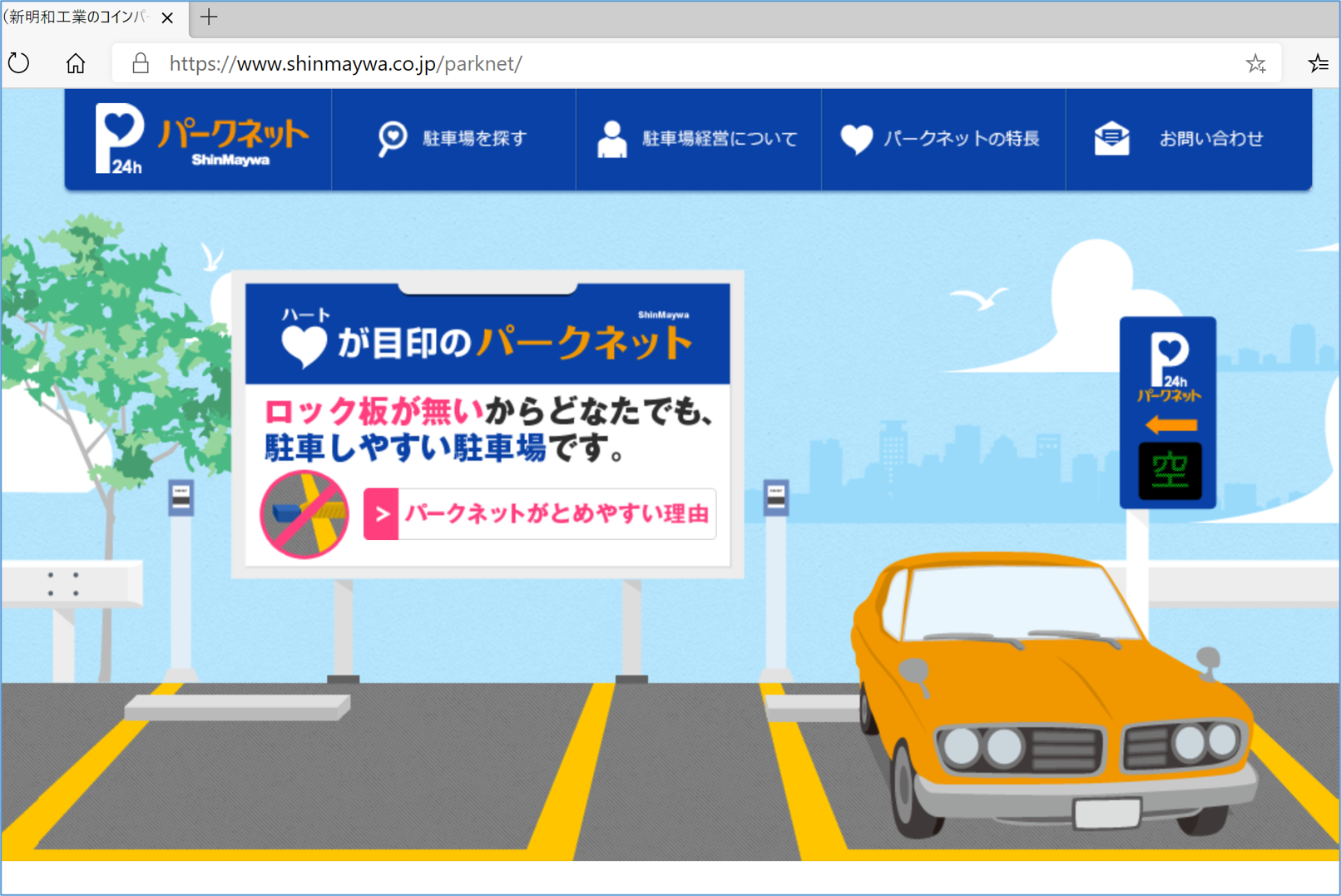Click the person icon in navigation
Image resolution: width=1341 pixels, height=896 pixels.
click(611, 139)
